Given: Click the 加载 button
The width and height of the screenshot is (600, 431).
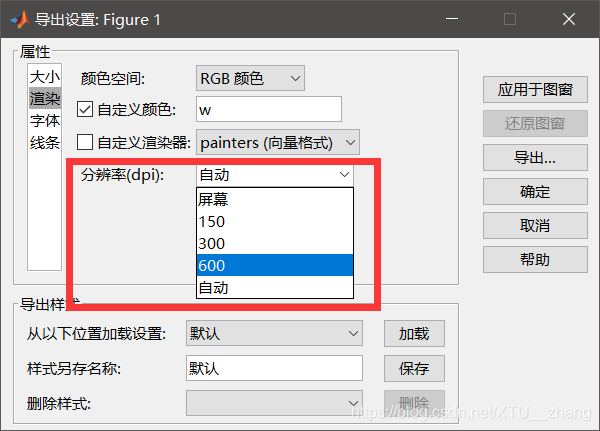Looking at the screenshot, I should [x=414, y=333].
